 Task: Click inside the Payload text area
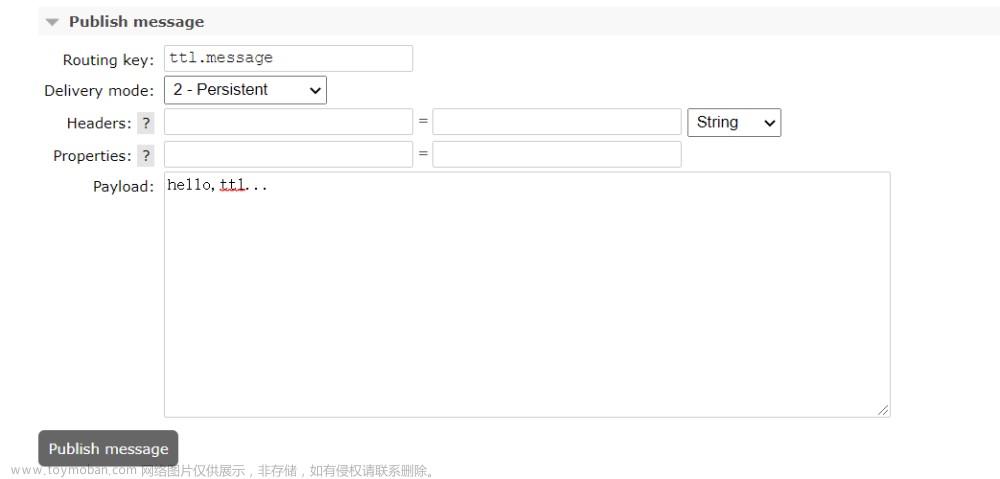[x=527, y=295]
